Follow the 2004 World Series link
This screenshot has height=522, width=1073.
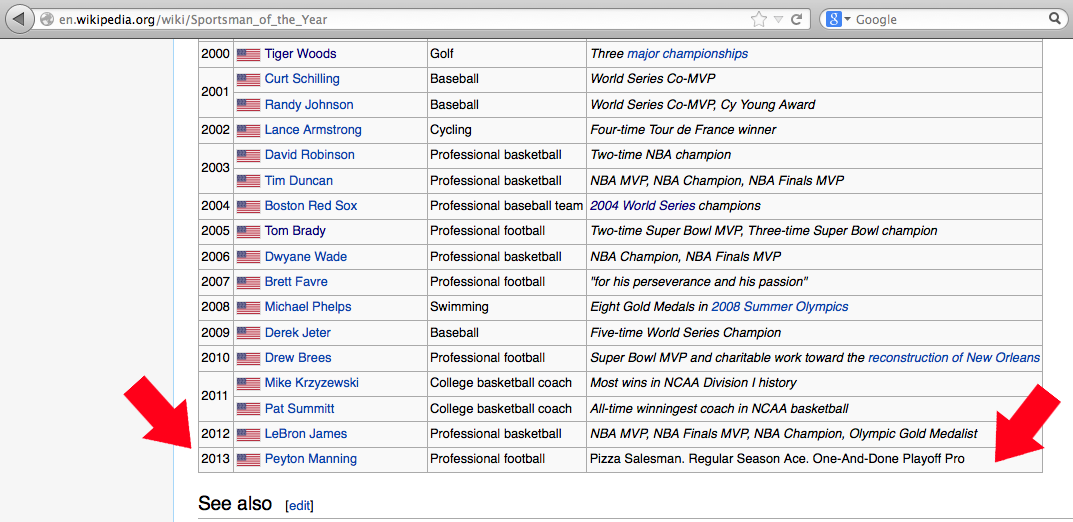click(x=643, y=205)
